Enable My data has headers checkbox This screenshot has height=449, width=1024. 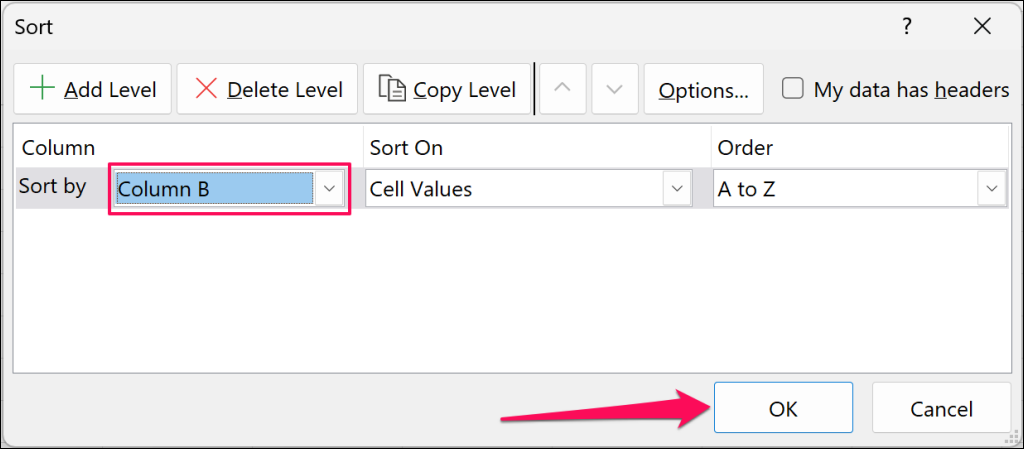(793, 89)
